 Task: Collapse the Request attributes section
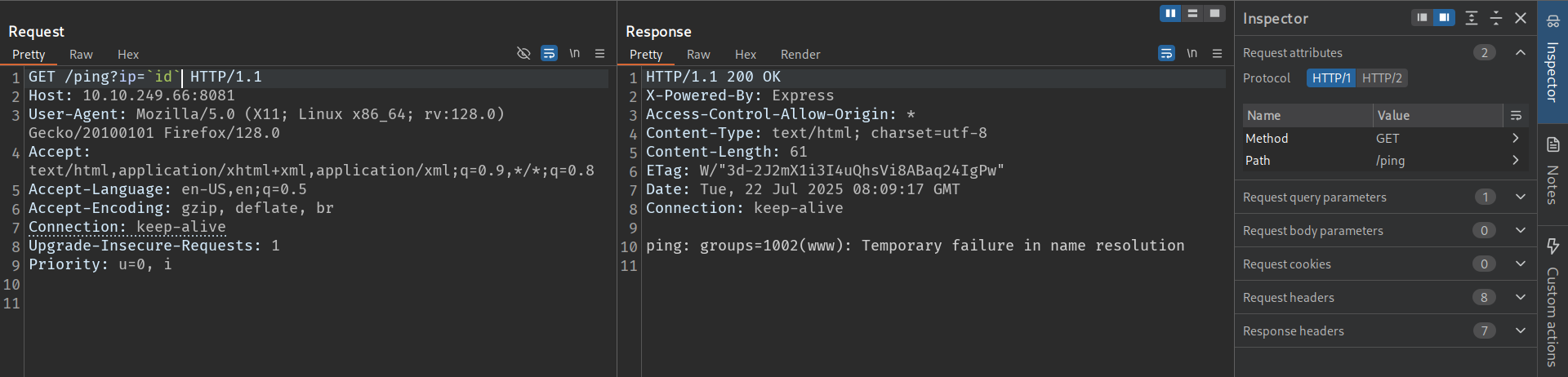(x=1520, y=52)
